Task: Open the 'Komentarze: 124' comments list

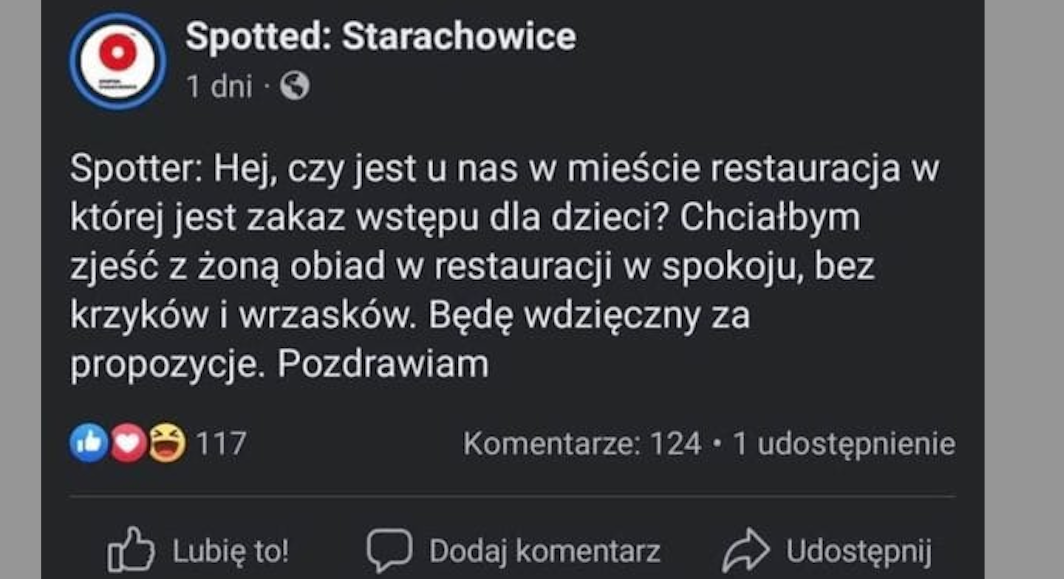Action: pyautogui.click(x=582, y=444)
